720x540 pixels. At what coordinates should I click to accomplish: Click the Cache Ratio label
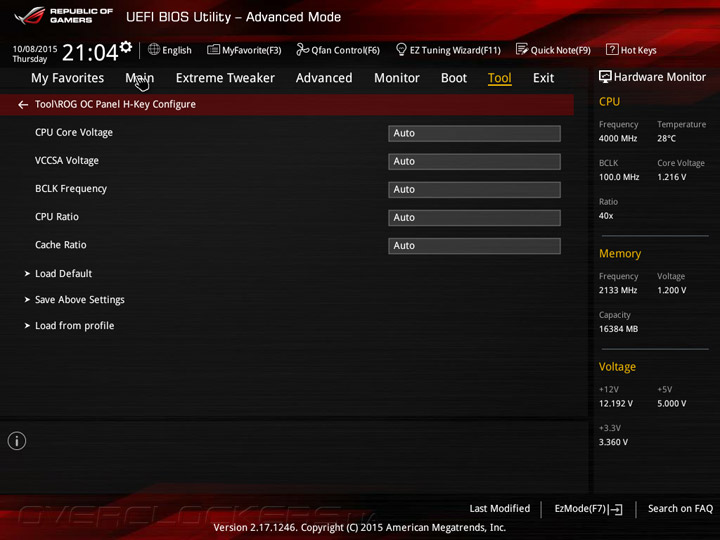coord(61,245)
